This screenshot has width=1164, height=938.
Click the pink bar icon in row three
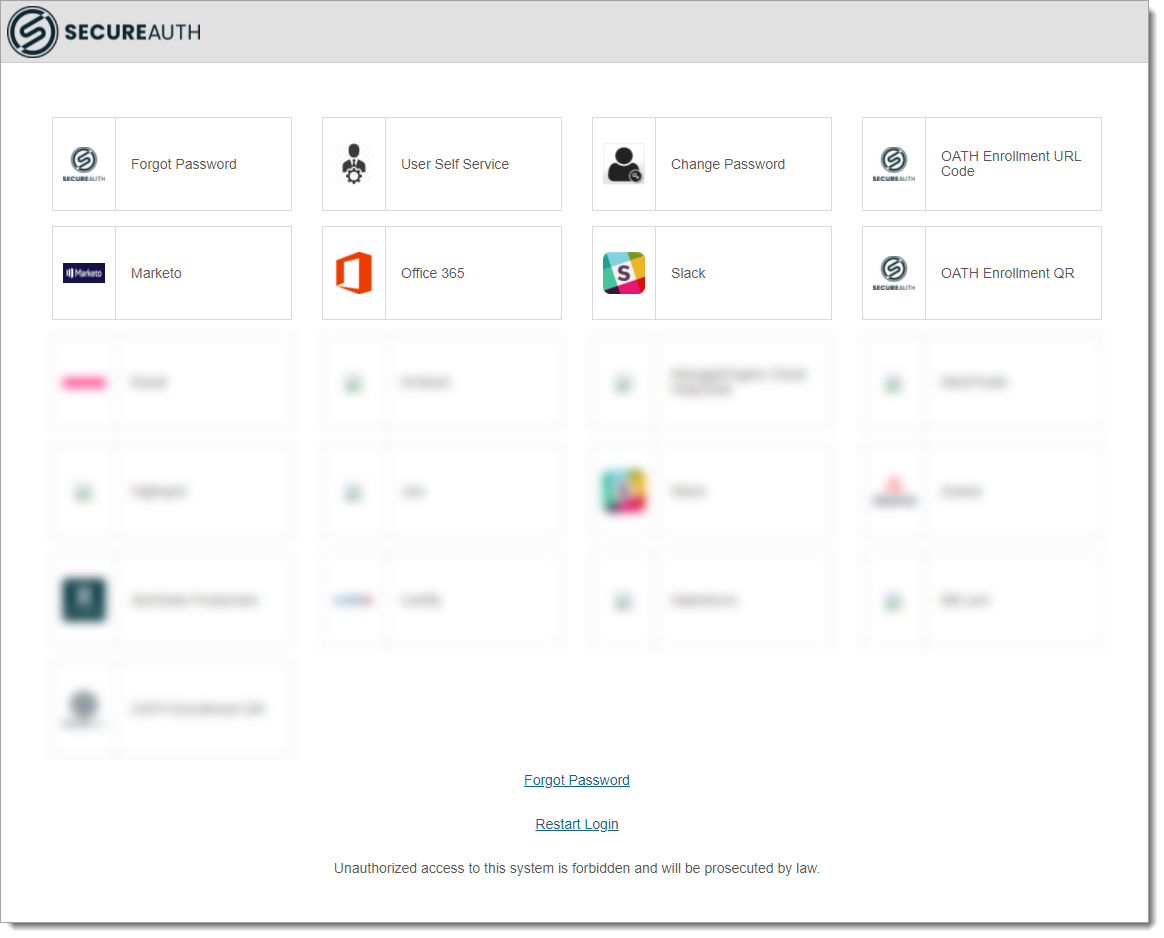pyautogui.click(x=83, y=381)
